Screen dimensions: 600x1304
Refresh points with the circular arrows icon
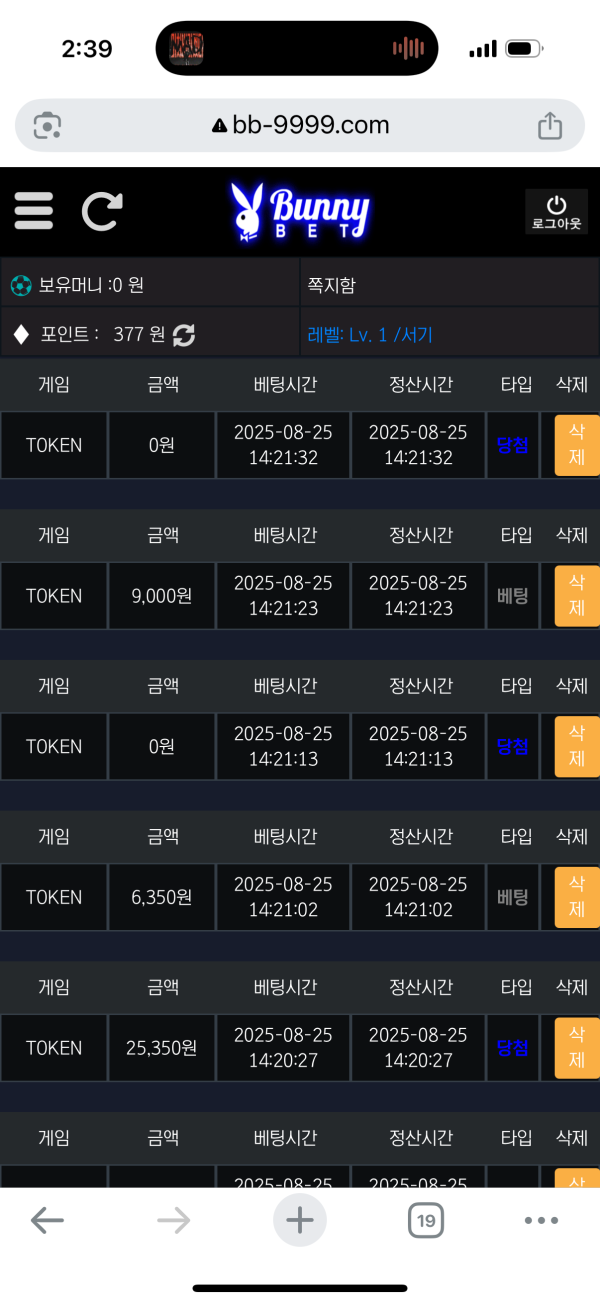pos(184,335)
